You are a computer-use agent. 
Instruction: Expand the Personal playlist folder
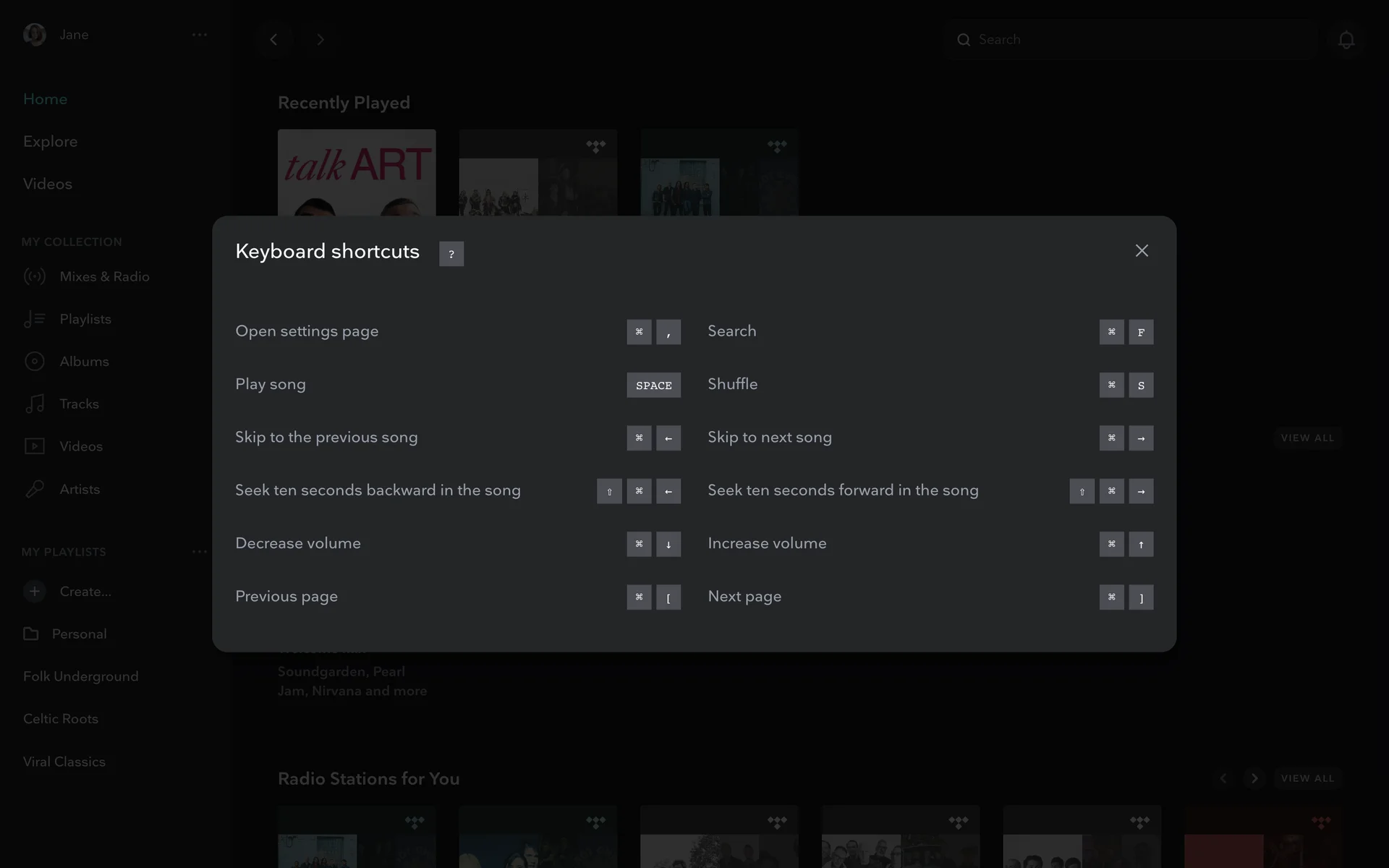pyautogui.click(x=78, y=634)
